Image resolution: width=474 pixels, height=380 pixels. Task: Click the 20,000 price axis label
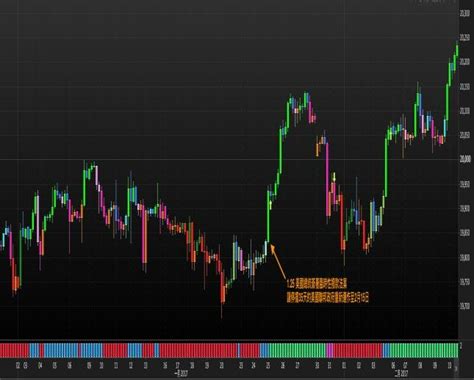pyautogui.click(x=465, y=159)
